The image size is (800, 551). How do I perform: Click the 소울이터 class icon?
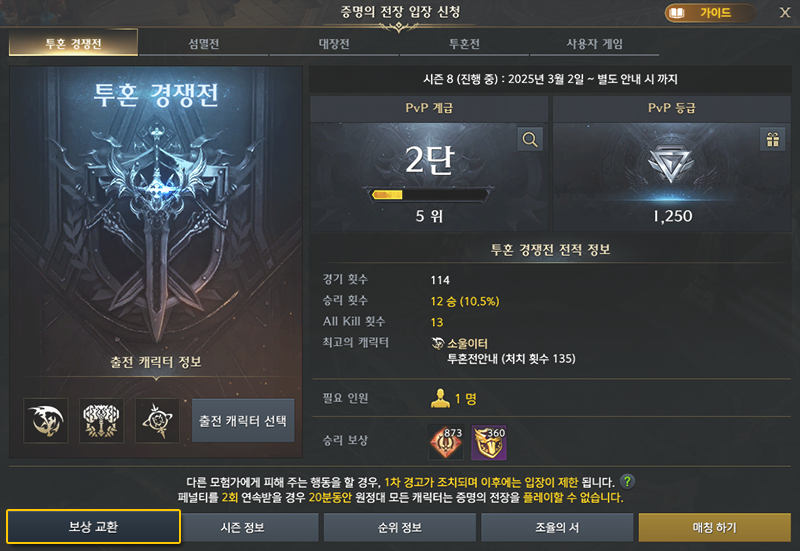click(x=438, y=343)
